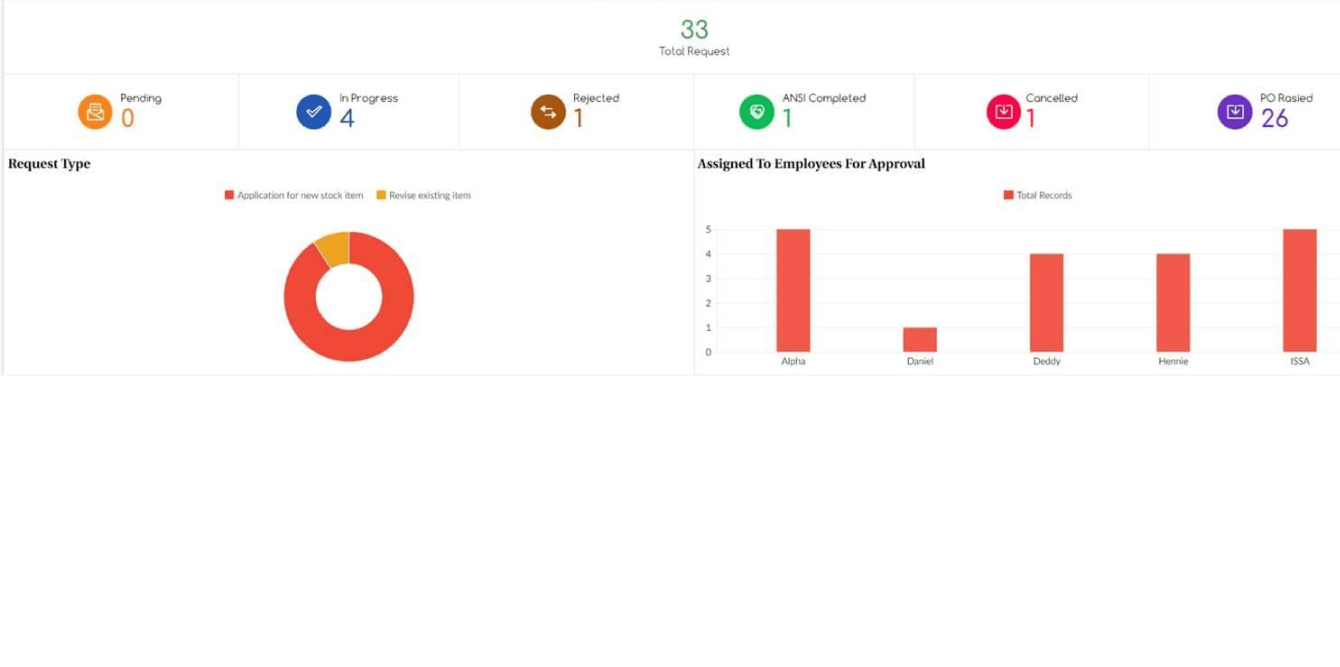Viewport: 1340px width, 667px height.
Task: Toggle the Total Records legend swatch
Action: (x=1008, y=195)
